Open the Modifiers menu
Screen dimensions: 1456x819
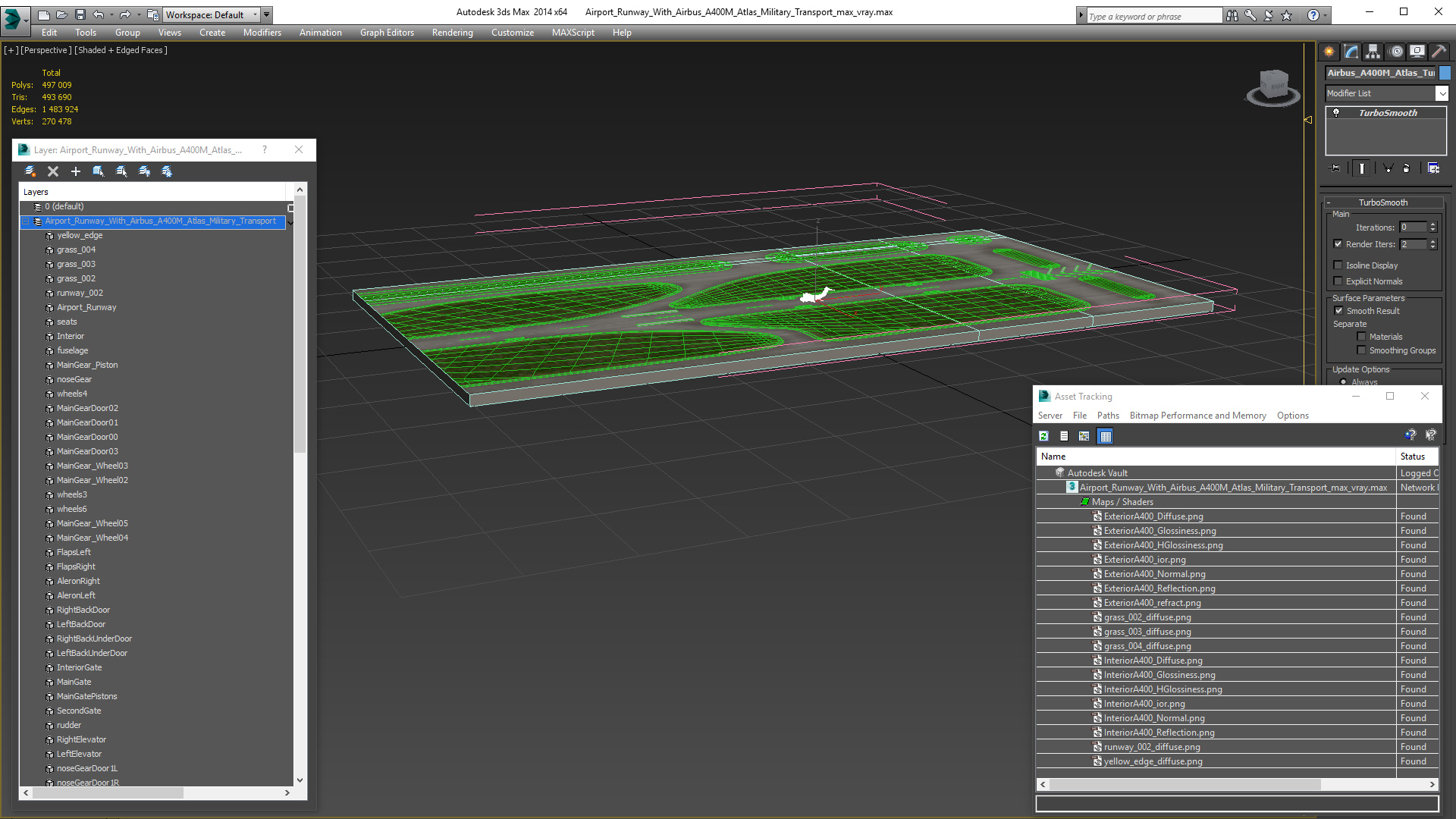coord(262,33)
